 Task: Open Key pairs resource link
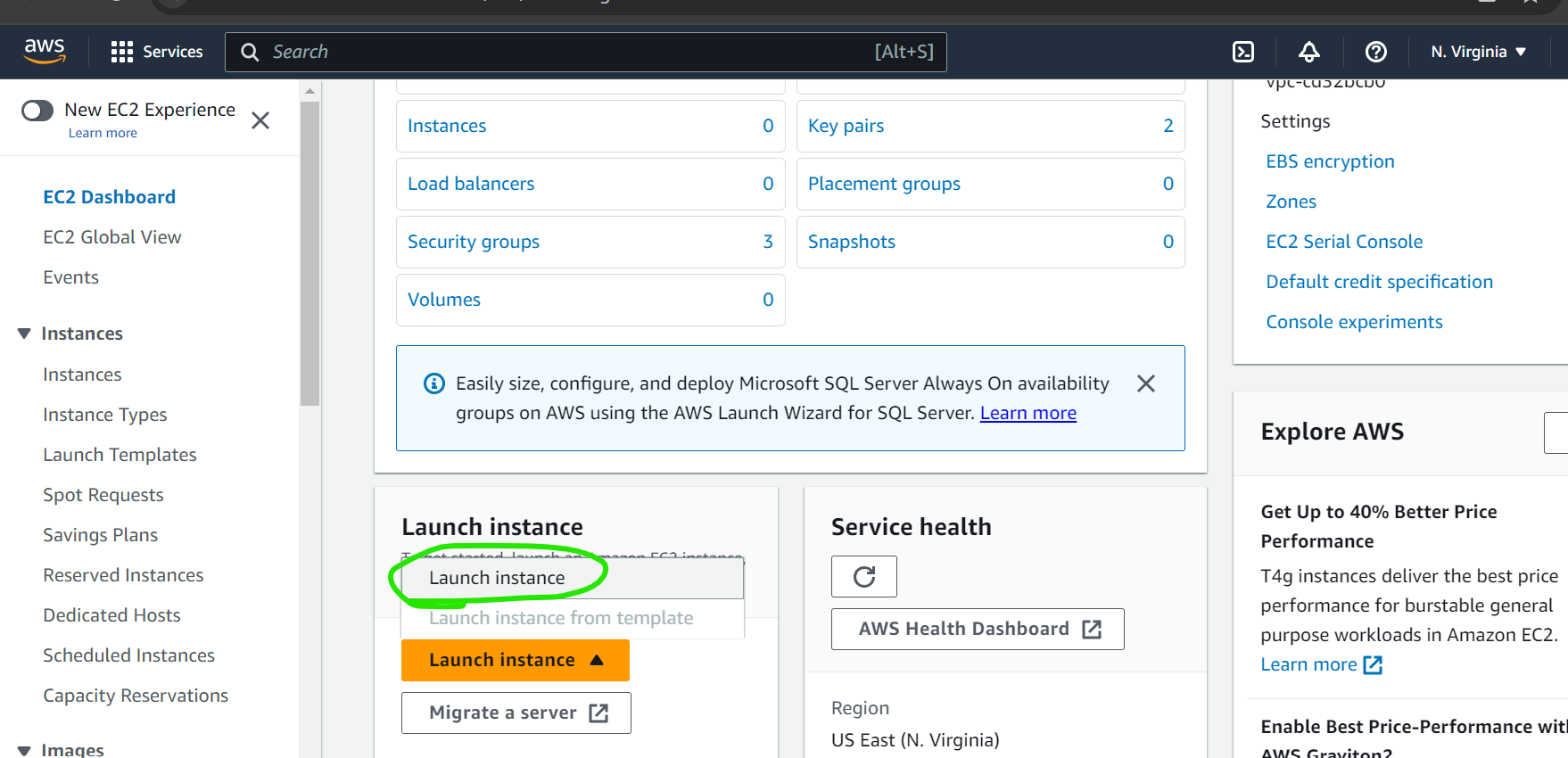(x=846, y=126)
